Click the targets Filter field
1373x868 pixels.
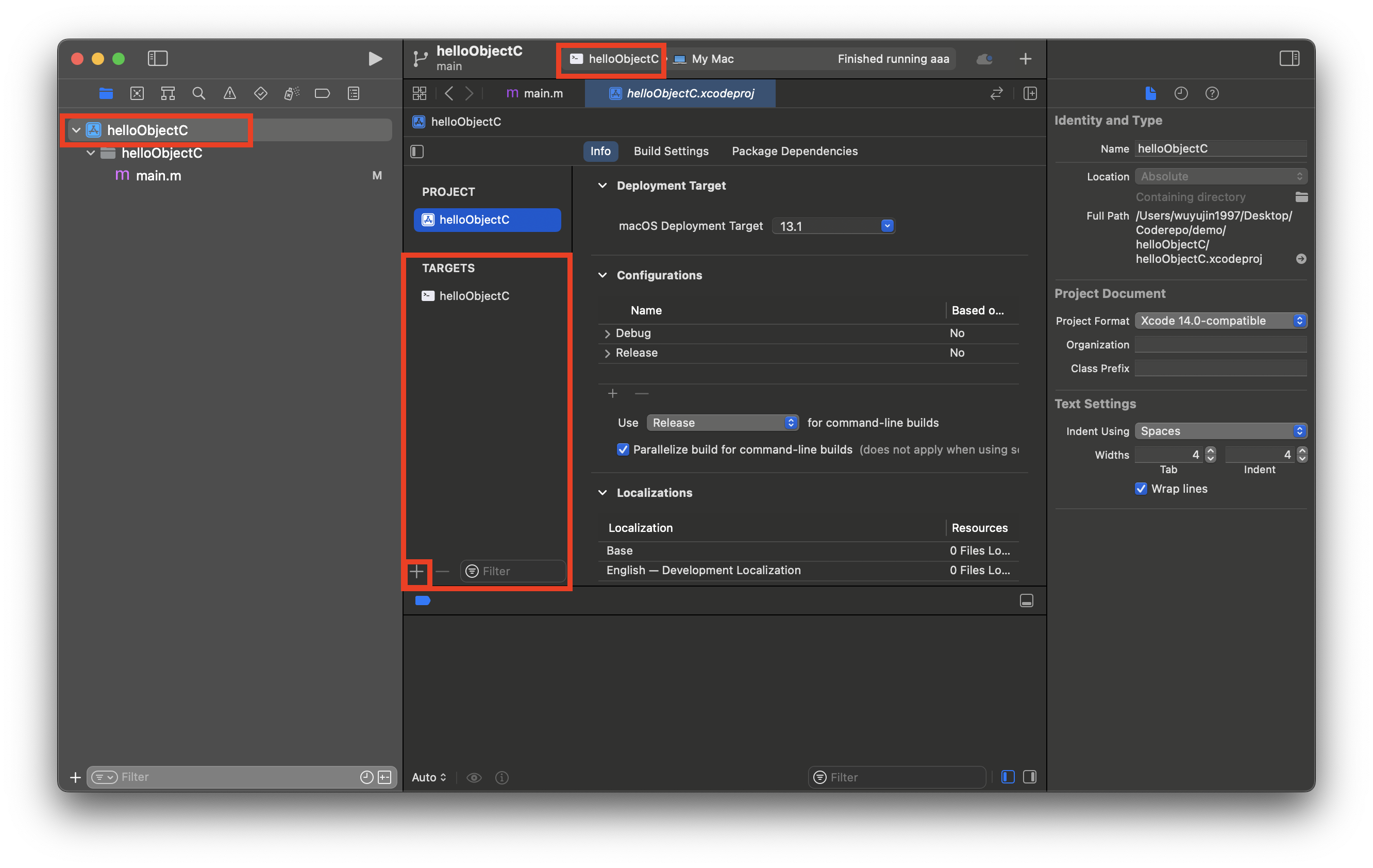(x=513, y=572)
